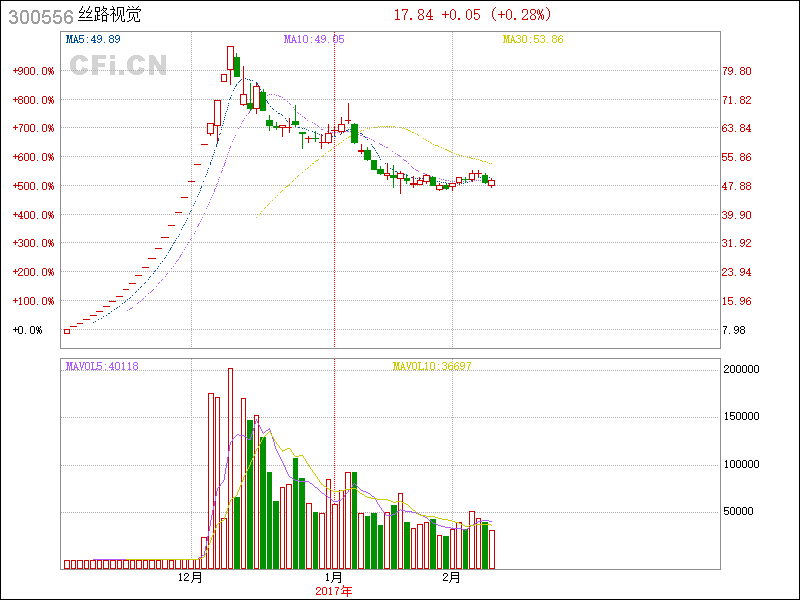Click the +0.0% baseline axis label
This screenshot has height=600, width=800.
coord(28,330)
